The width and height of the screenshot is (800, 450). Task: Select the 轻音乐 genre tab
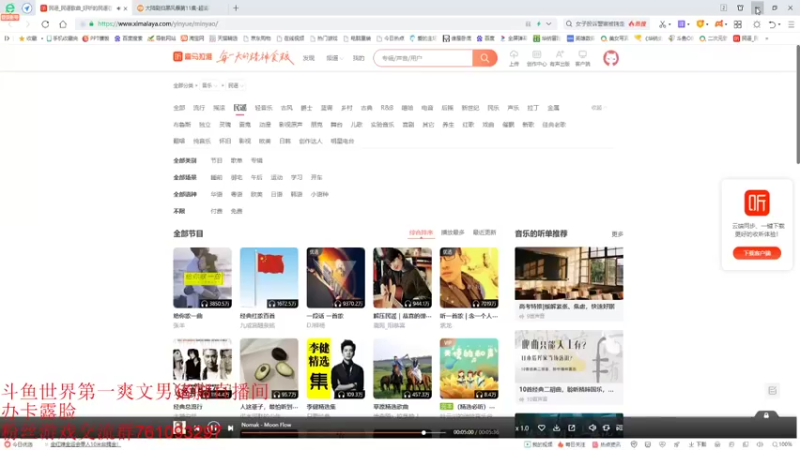point(263,108)
